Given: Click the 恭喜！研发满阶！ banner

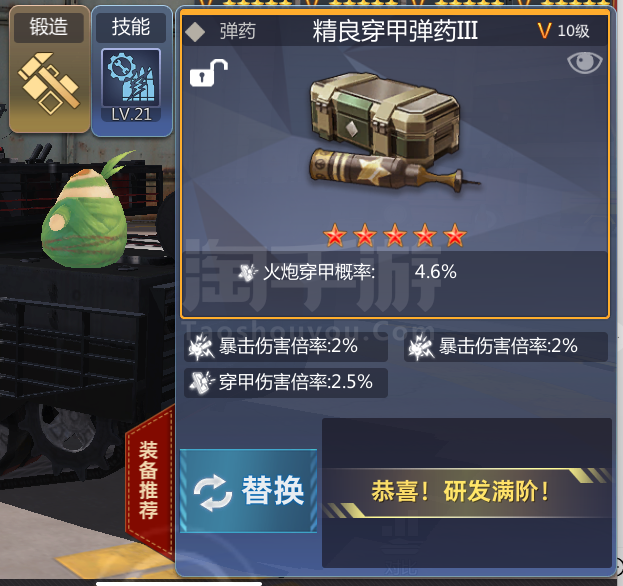Looking at the screenshot, I should (x=467, y=492).
